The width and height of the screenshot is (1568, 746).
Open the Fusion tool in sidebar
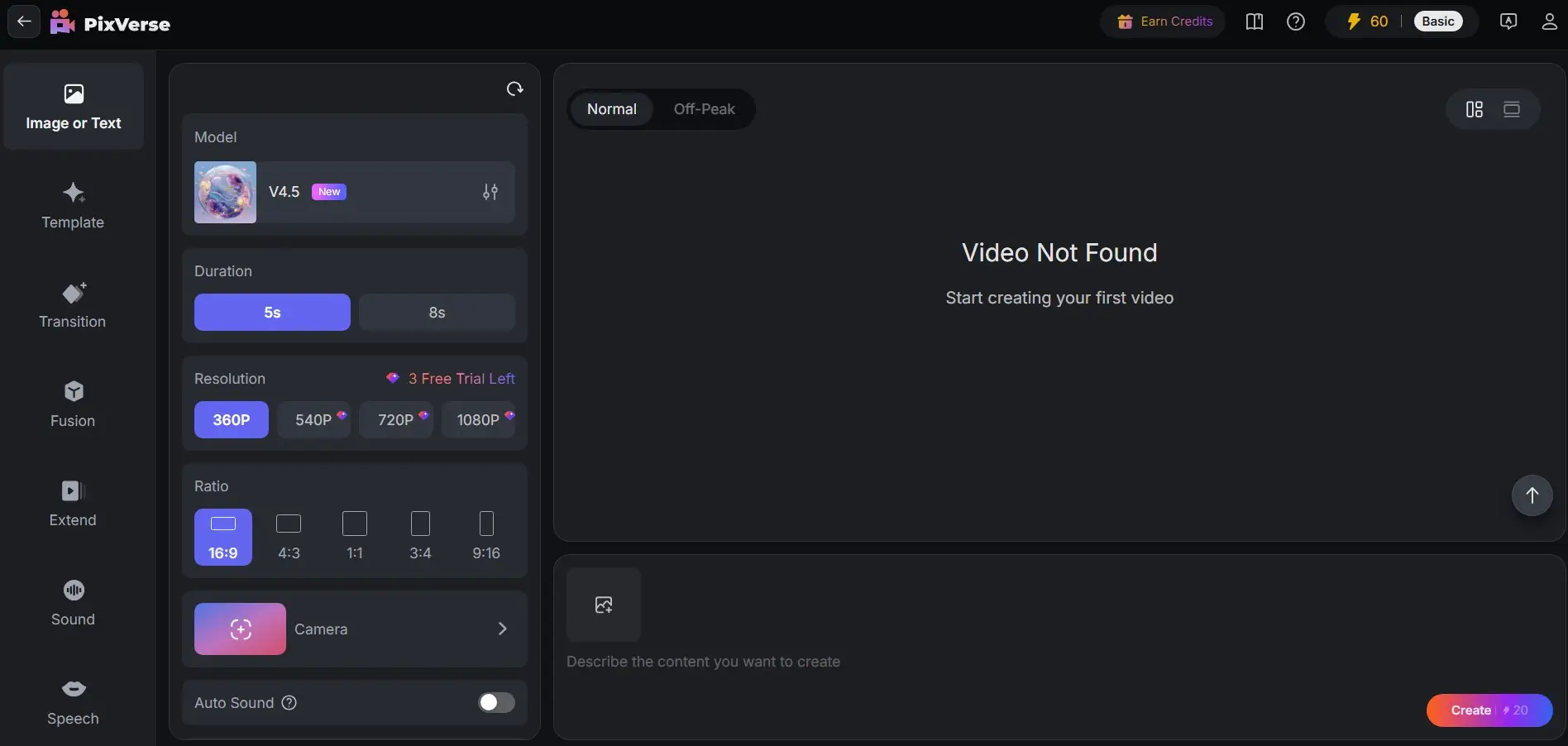coord(73,404)
